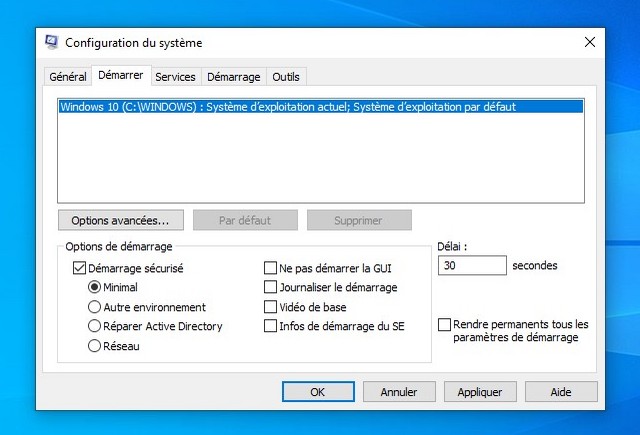640x435 pixels.
Task: Select the Minimal radio option
Action: 95,287
